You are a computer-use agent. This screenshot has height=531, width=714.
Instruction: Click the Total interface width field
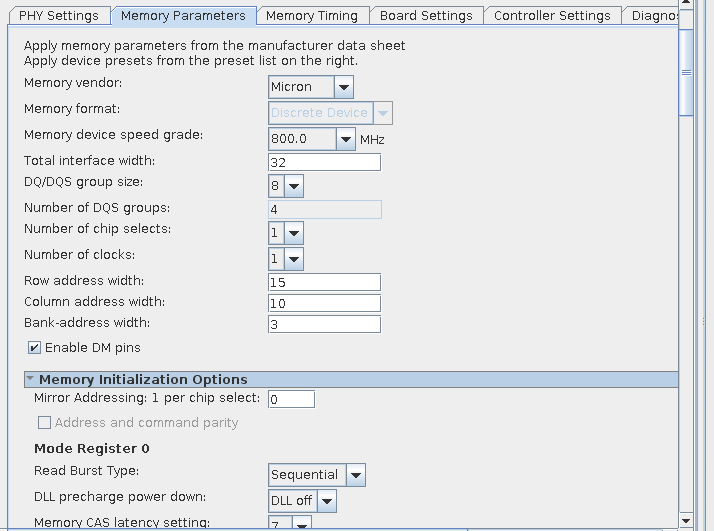click(x=324, y=162)
